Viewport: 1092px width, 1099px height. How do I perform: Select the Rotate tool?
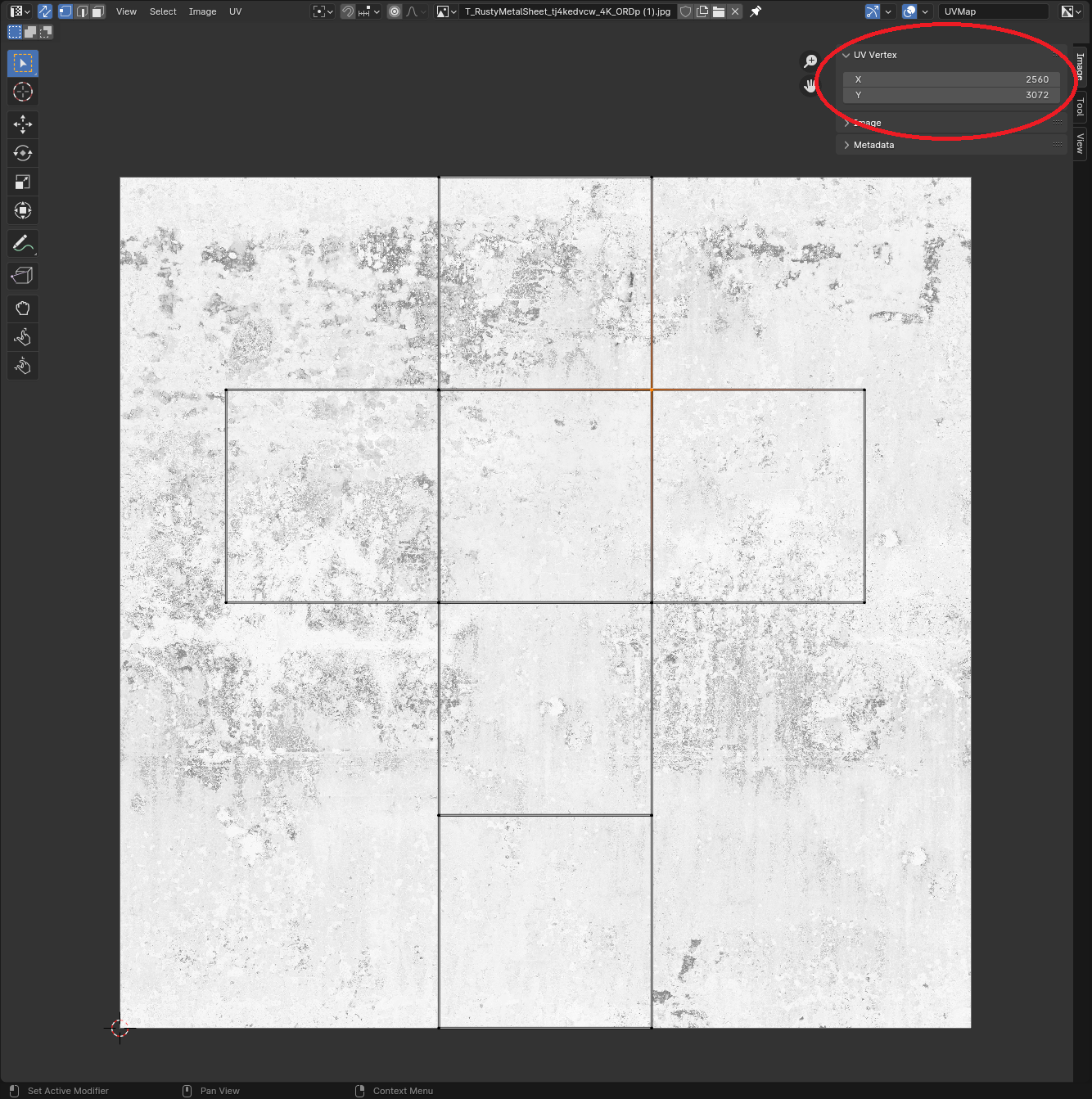[23, 153]
